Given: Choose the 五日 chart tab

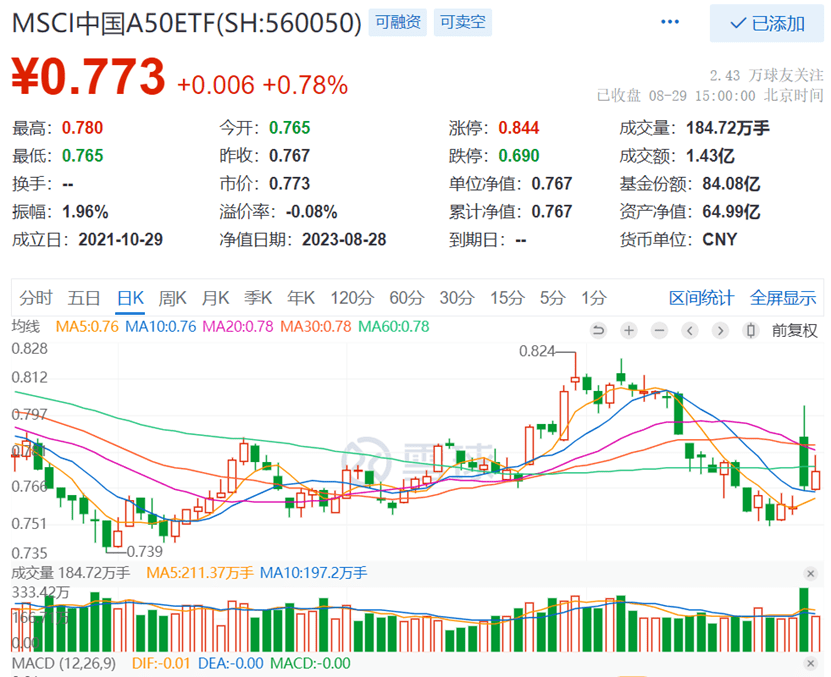Looking at the screenshot, I should [x=84, y=297].
